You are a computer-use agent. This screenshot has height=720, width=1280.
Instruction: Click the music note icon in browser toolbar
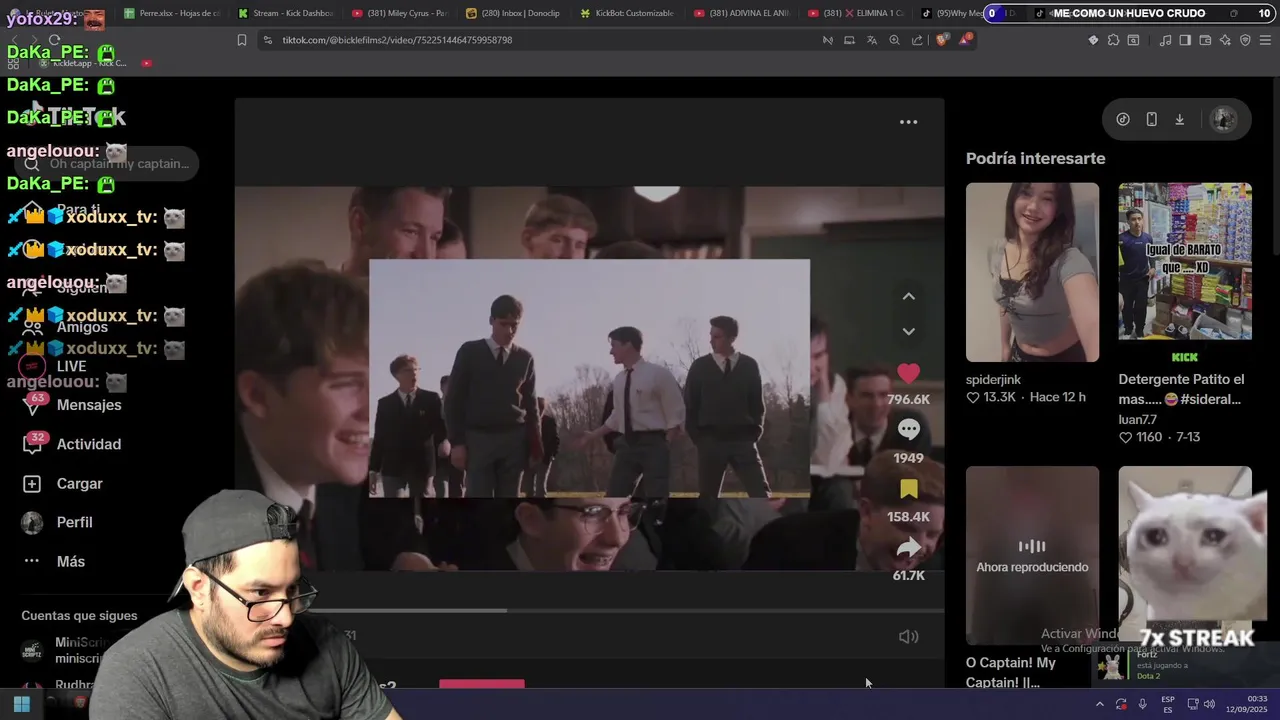pyautogui.click(x=1165, y=40)
